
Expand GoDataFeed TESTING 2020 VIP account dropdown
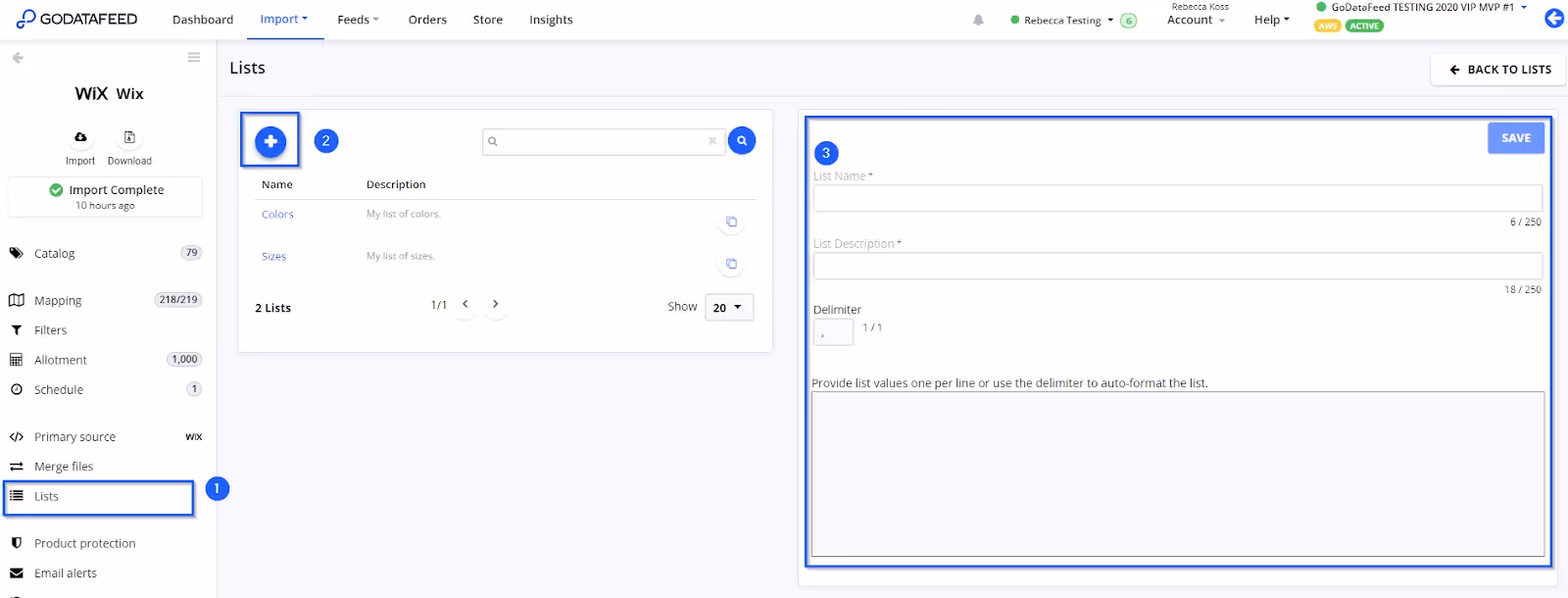tap(1422, 7)
